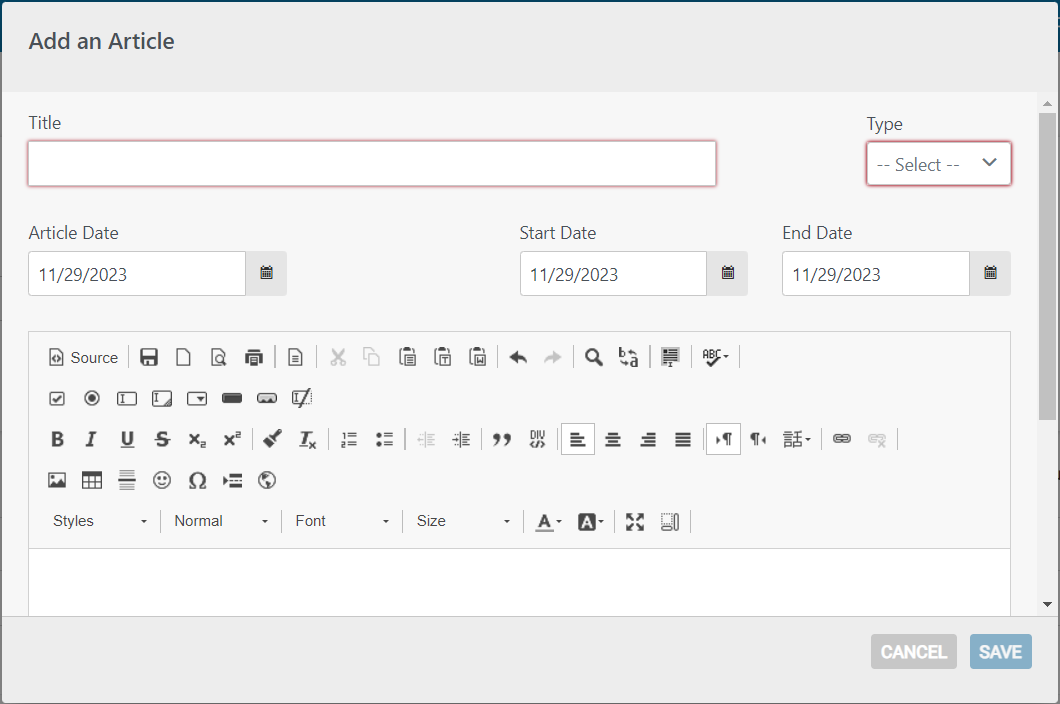Viewport: 1060px width, 704px height.
Task: Maximize the editor area
Action: pos(635,521)
